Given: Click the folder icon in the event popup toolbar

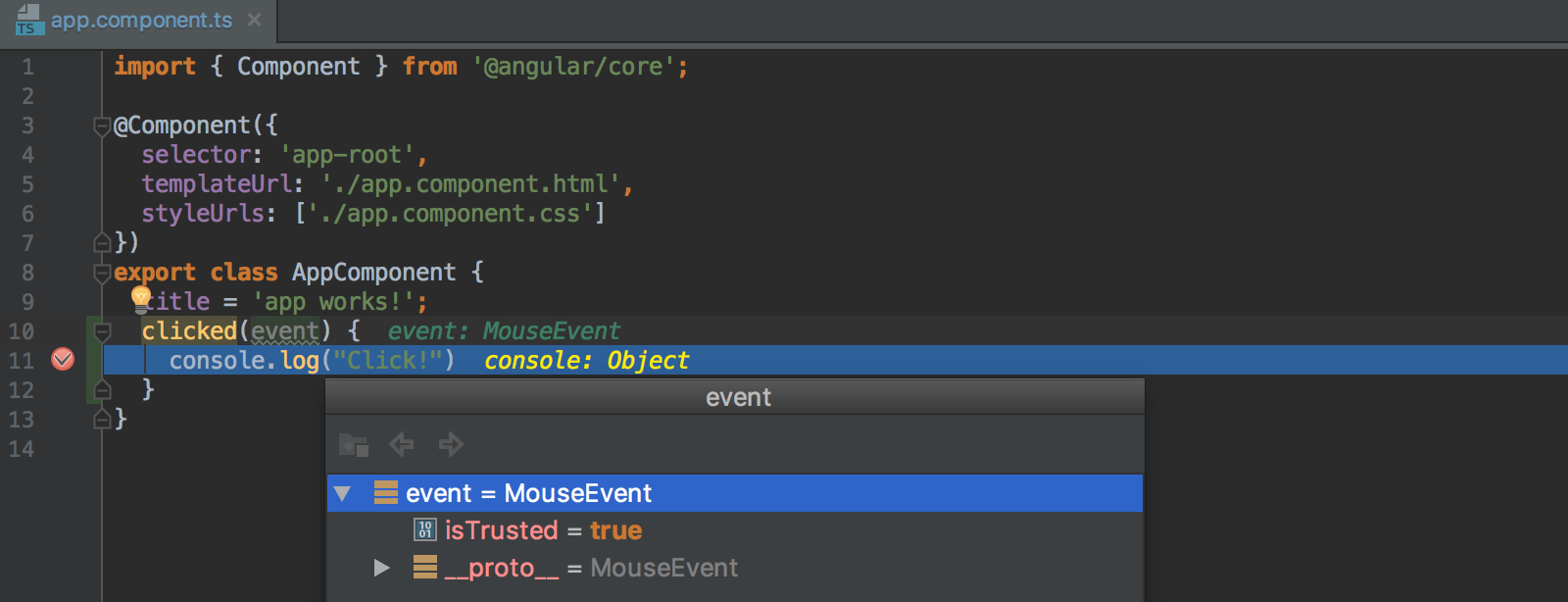Looking at the screenshot, I should pyautogui.click(x=353, y=444).
